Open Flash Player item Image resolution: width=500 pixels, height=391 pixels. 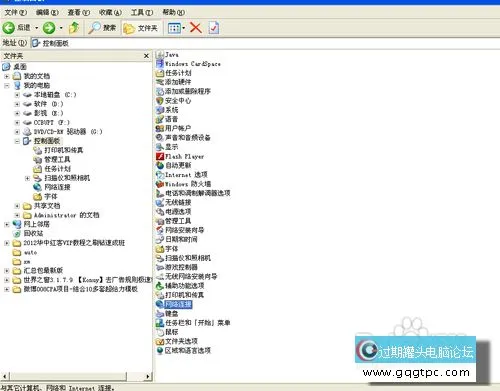(180, 156)
